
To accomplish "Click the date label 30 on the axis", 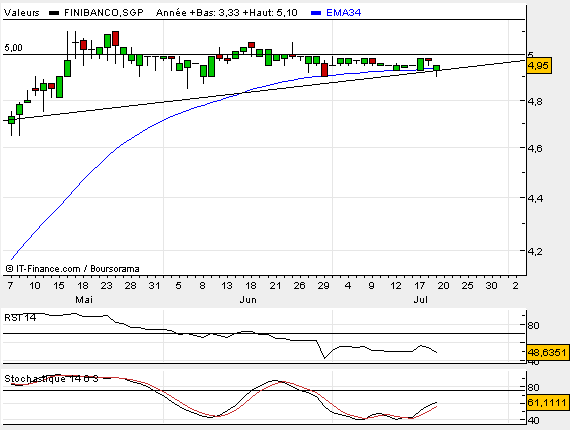I will click(491, 286).
